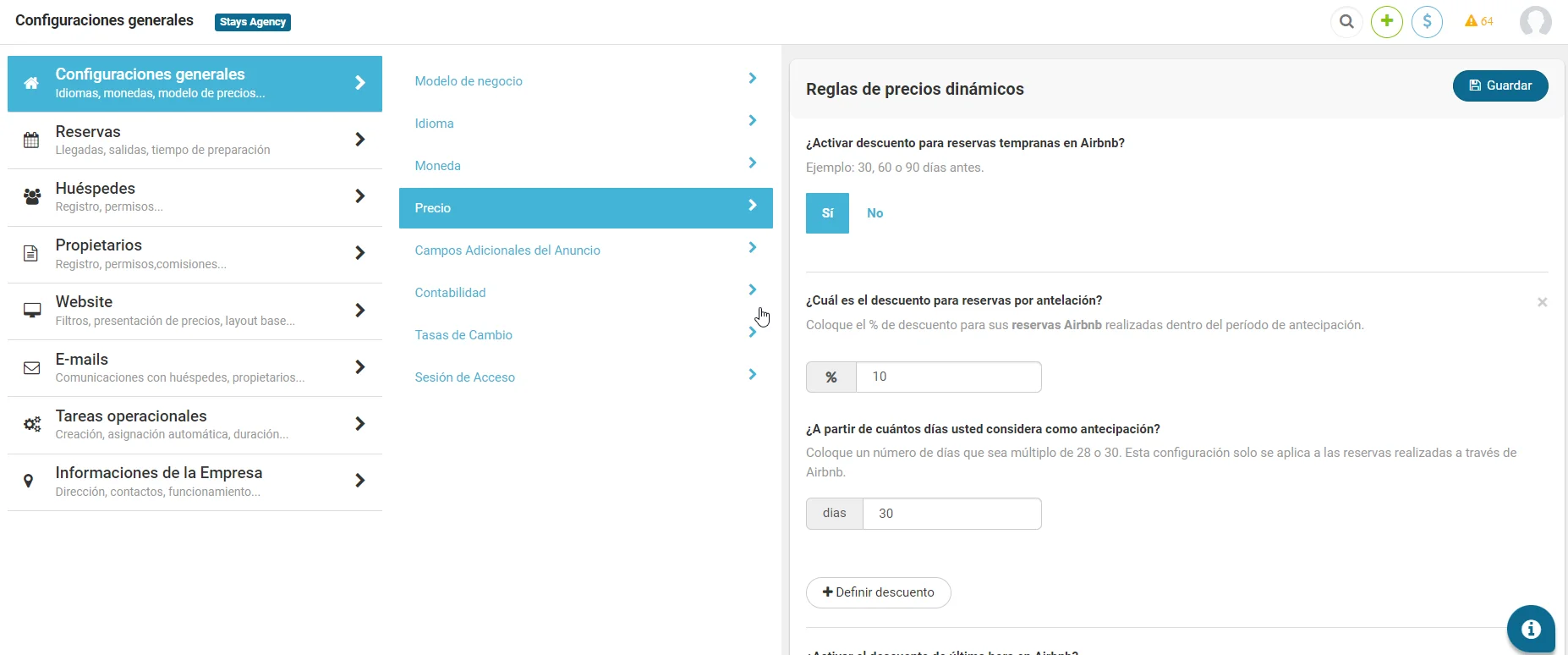The width and height of the screenshot is (1568, 655).
Task: Open the Idioma submenu item
Action: click(x=586, y=124)
